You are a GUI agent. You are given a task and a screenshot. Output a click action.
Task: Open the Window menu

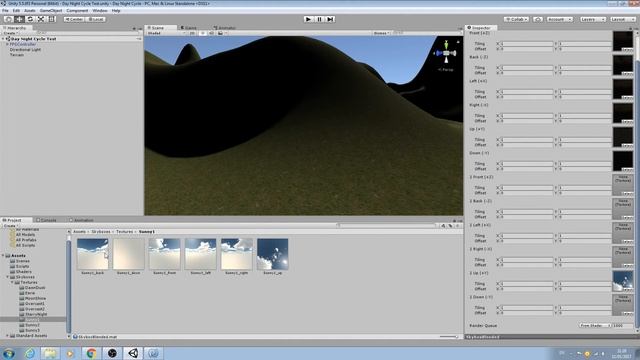tap(100, 11)
